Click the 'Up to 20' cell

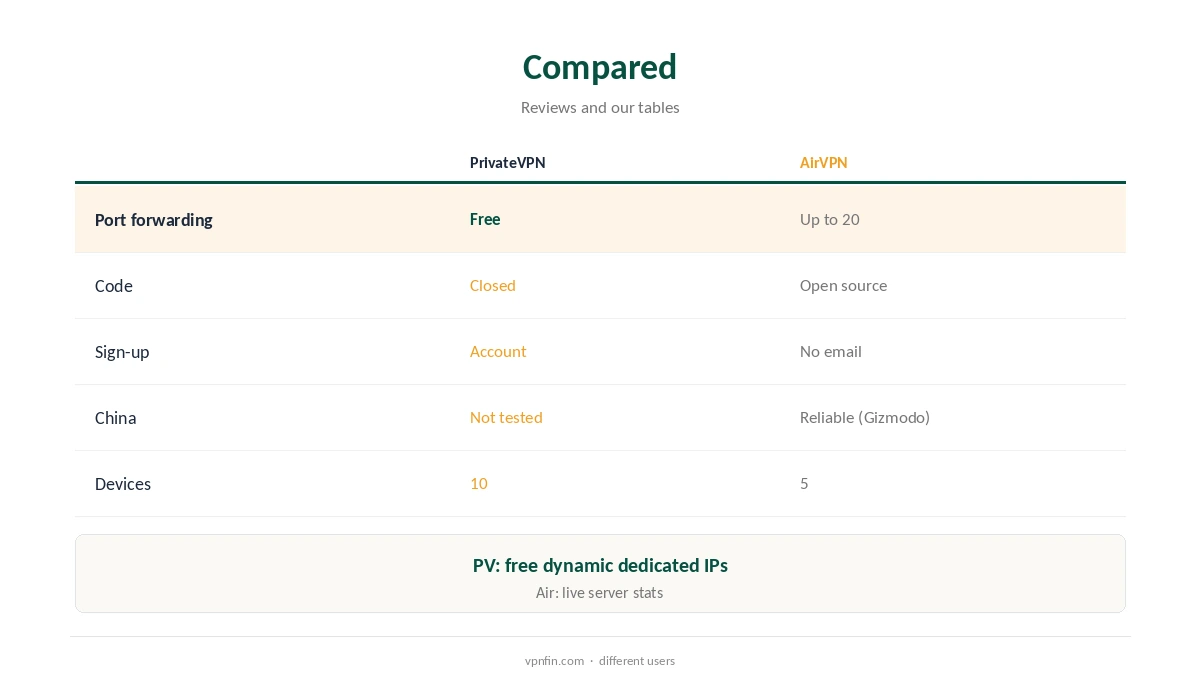pyautogui.click(x=829, y=219)
